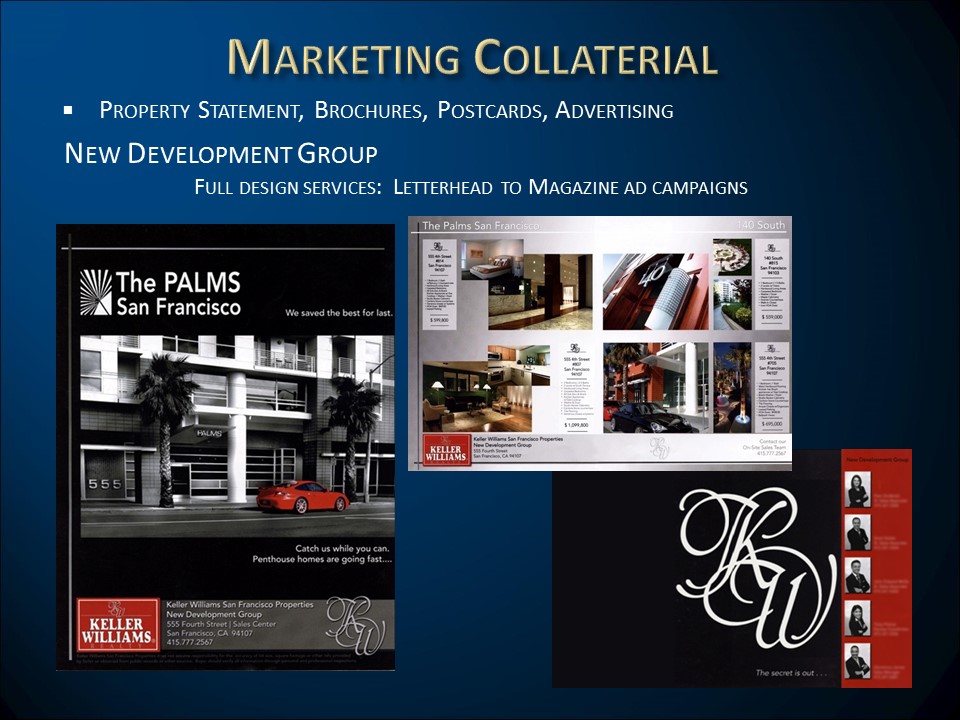Click the second agent portrait on red strip
The image size is (960, 720).
pos(858,532)
